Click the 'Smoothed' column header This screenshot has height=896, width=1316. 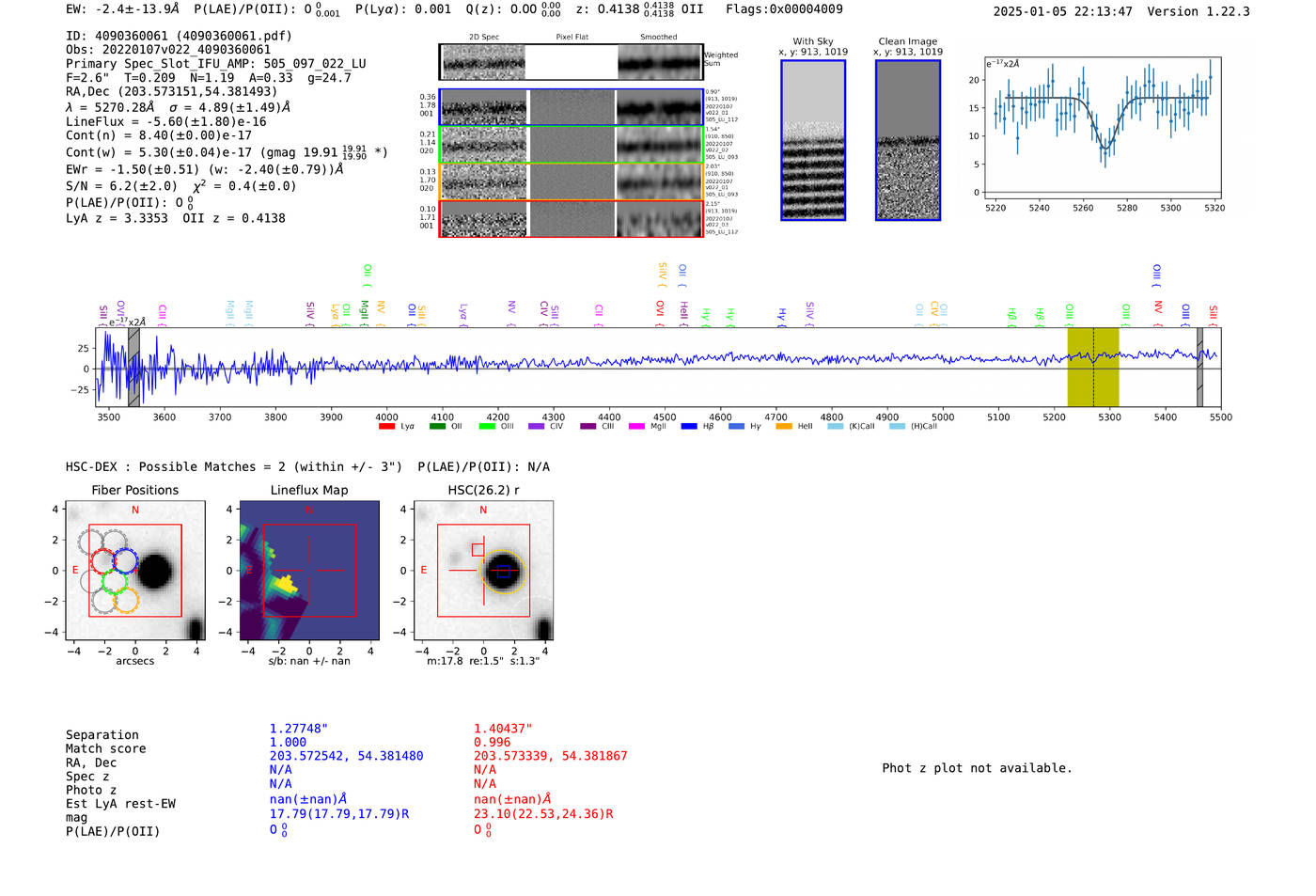coord(659,38)
